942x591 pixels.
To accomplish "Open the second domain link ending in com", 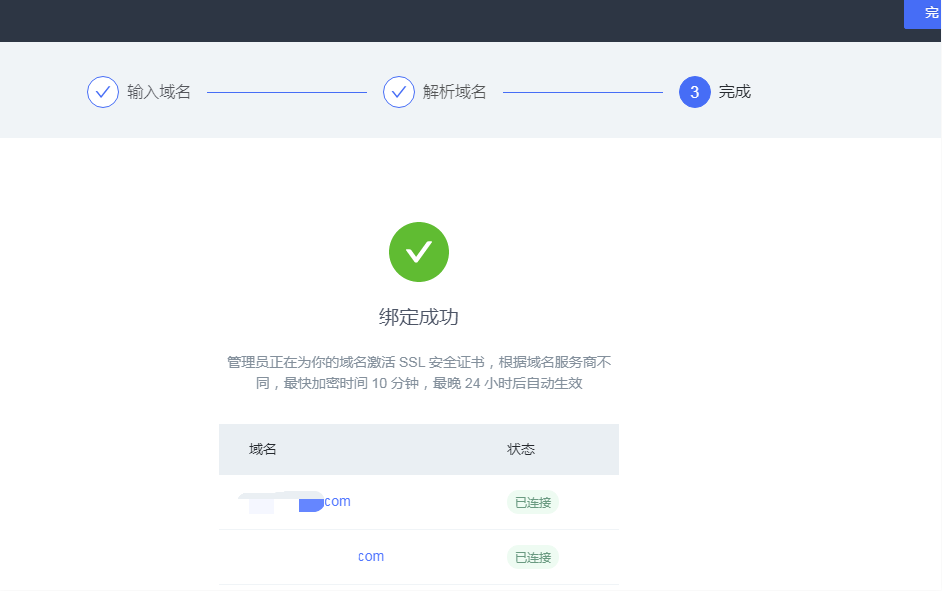I will tap(371, 557).
